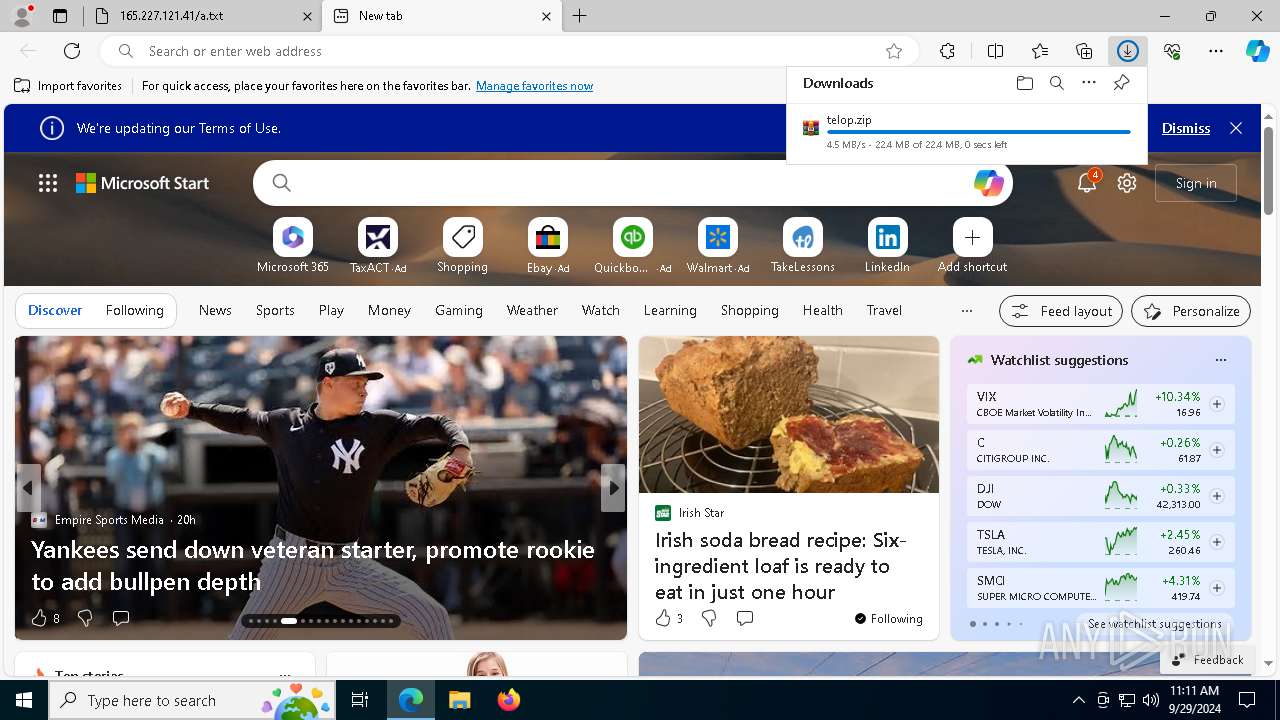Select the Following feed tab
1280x720 pixels.
tap(134, 311)
